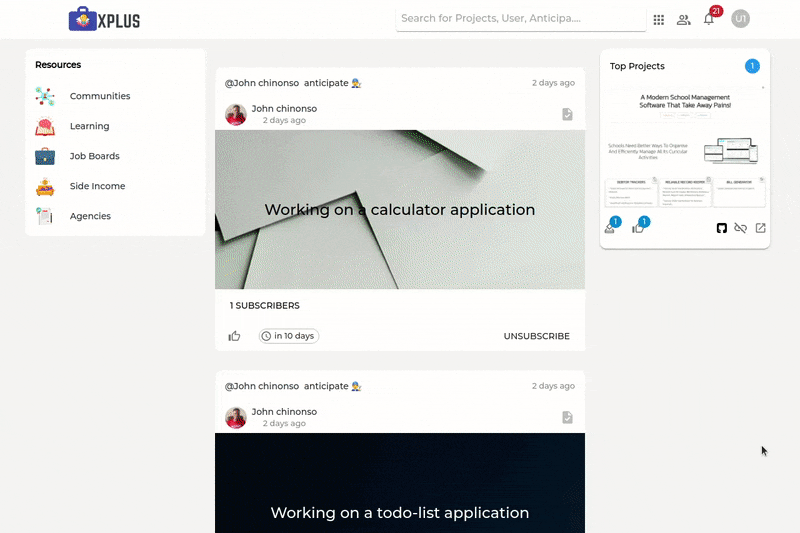The image size is (800, 533).
Task: Click the Communities icon
Action: tap(45, 96)
